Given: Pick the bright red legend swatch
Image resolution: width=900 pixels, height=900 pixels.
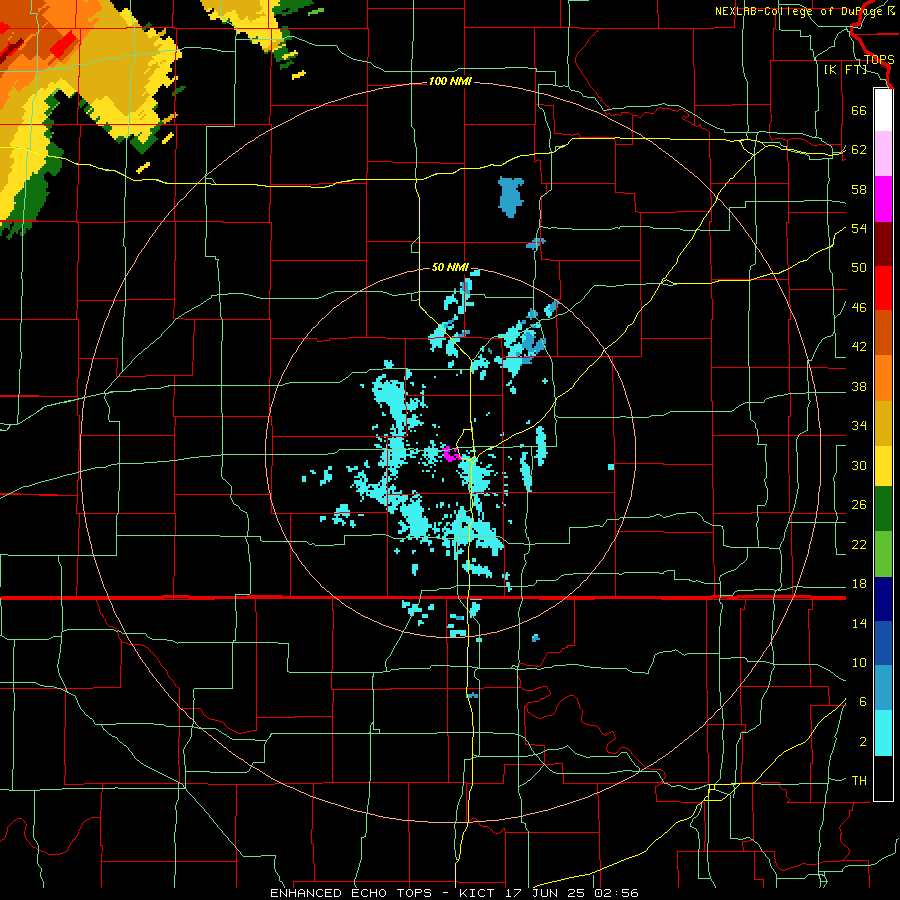Looking at the screenshot, I should pyautogui.click(x=883, y=288).
